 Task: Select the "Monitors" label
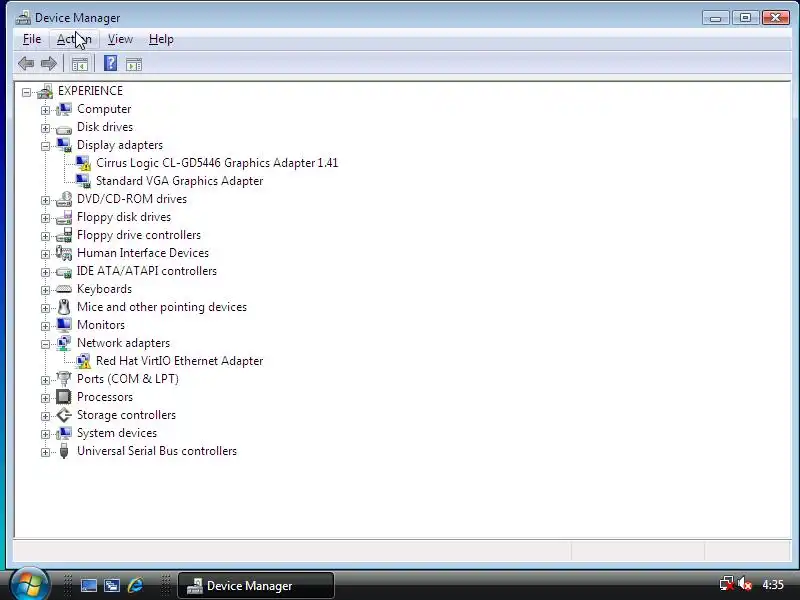coord(101,325)
